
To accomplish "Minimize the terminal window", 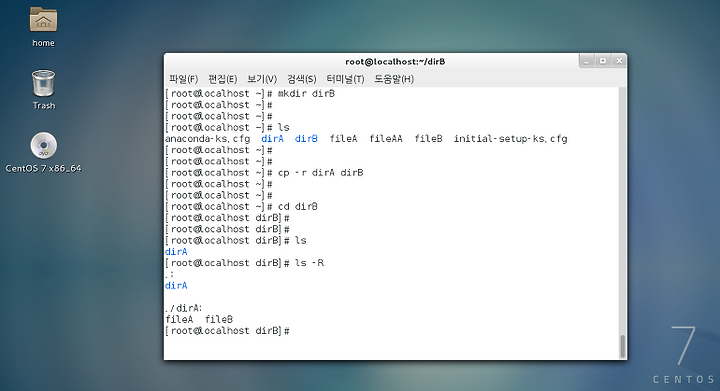I will pos(586,61).
